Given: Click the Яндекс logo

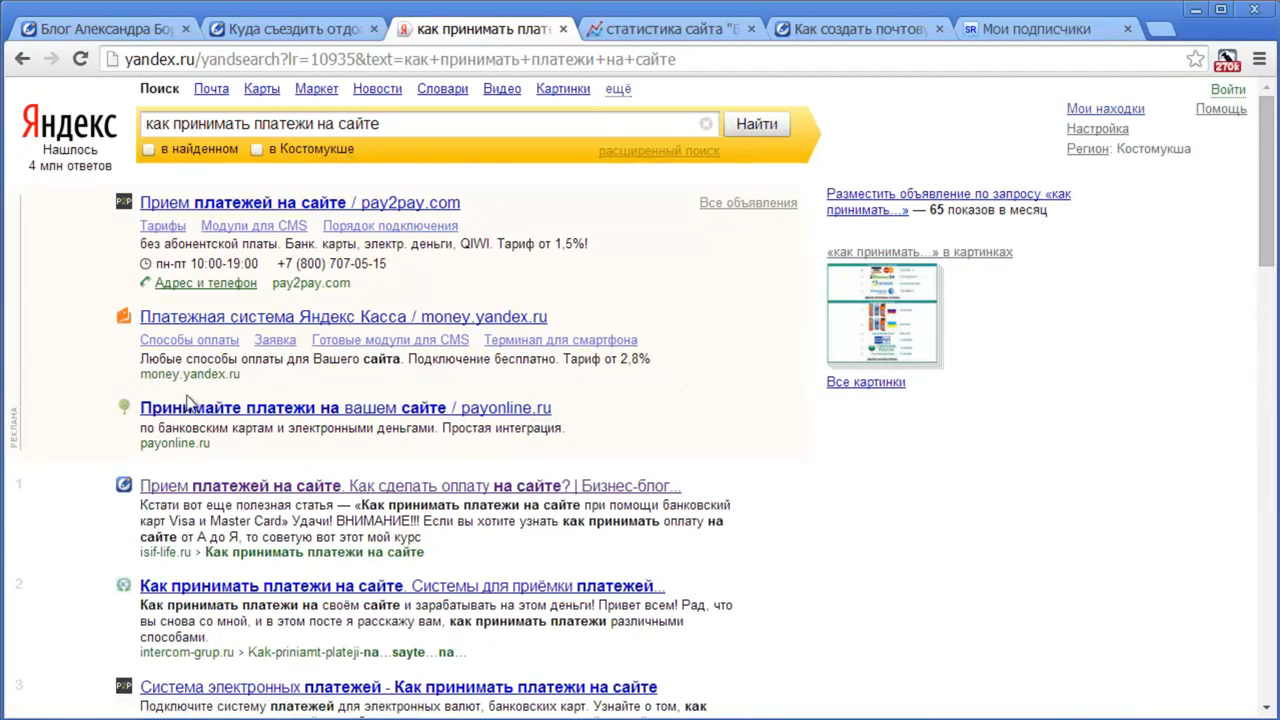Looking at the screenshot, I should [x=69, y=124].
